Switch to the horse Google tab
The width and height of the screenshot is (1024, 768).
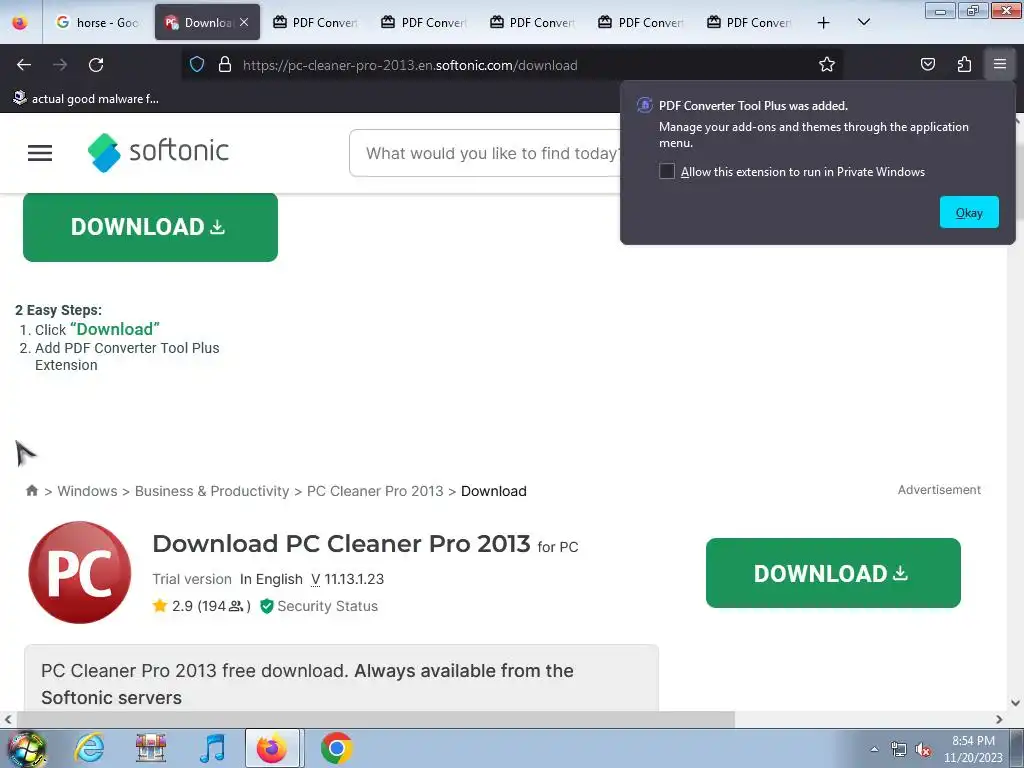coord(98,23)
